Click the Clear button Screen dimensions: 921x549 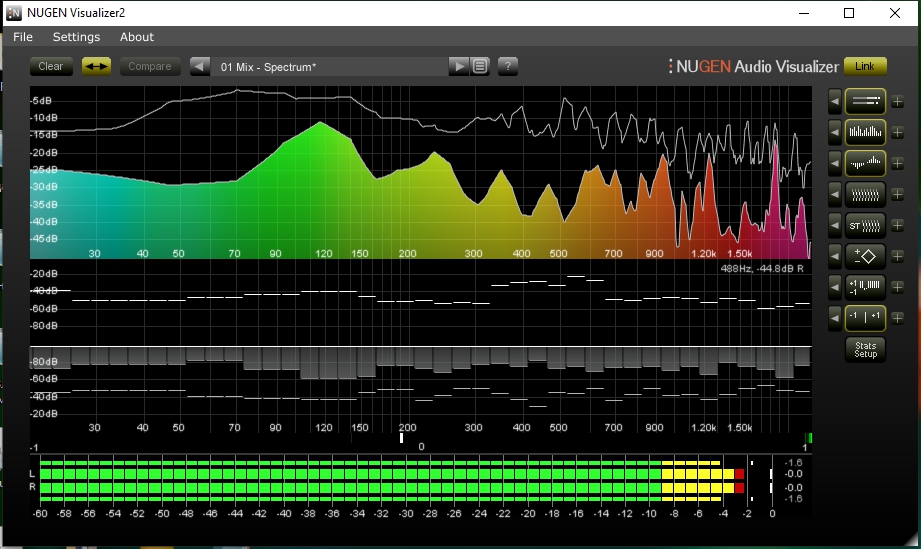click(51, 67)
